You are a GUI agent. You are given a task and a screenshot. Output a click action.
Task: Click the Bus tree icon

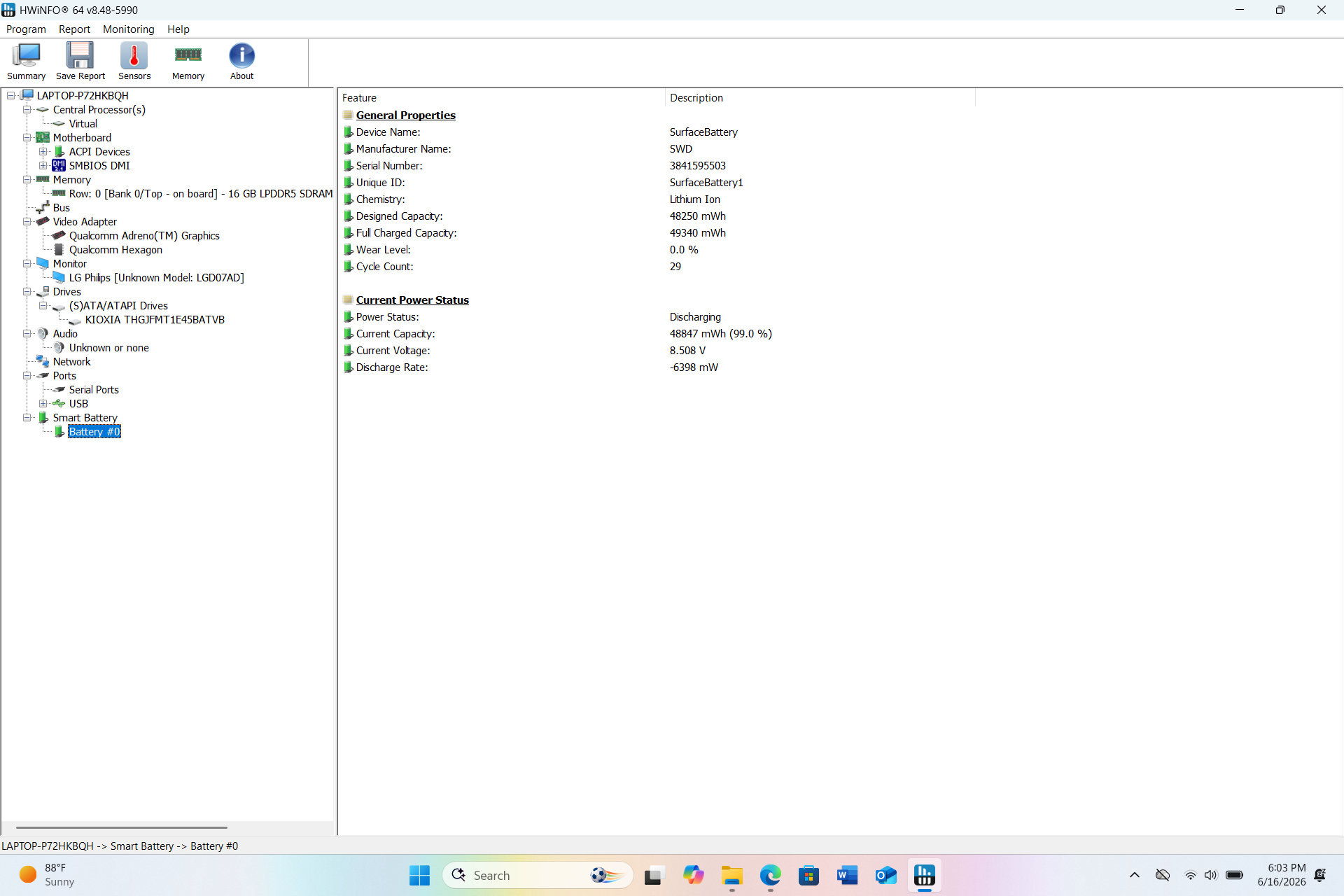[x=43, y=208]
